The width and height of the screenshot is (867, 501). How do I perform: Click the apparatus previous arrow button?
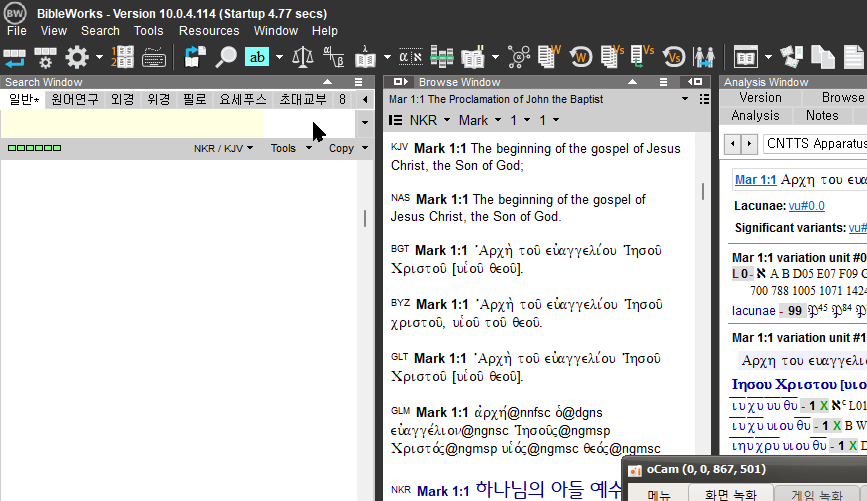[733, 144]
